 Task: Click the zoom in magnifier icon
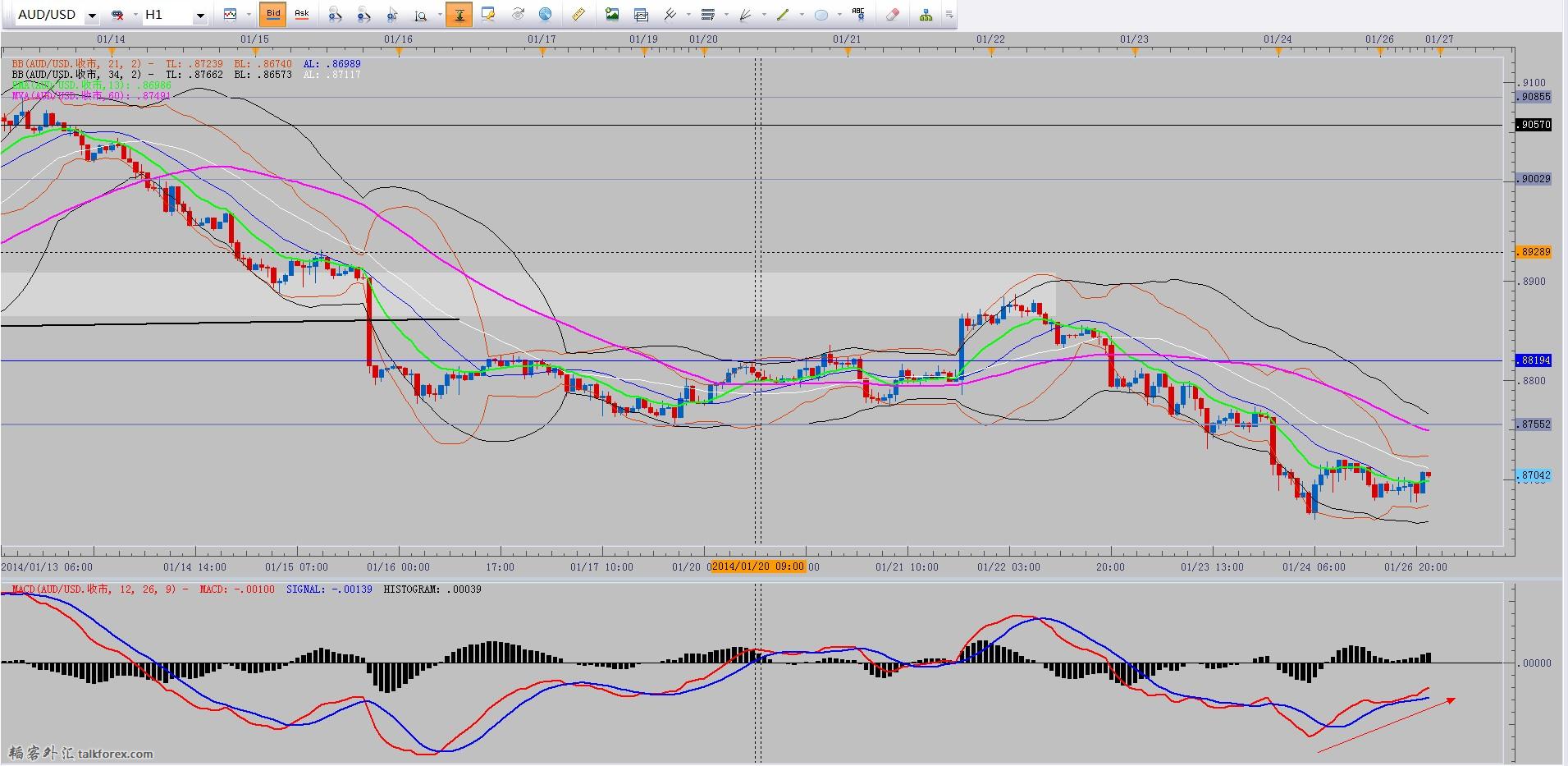[x=335, y=15]
